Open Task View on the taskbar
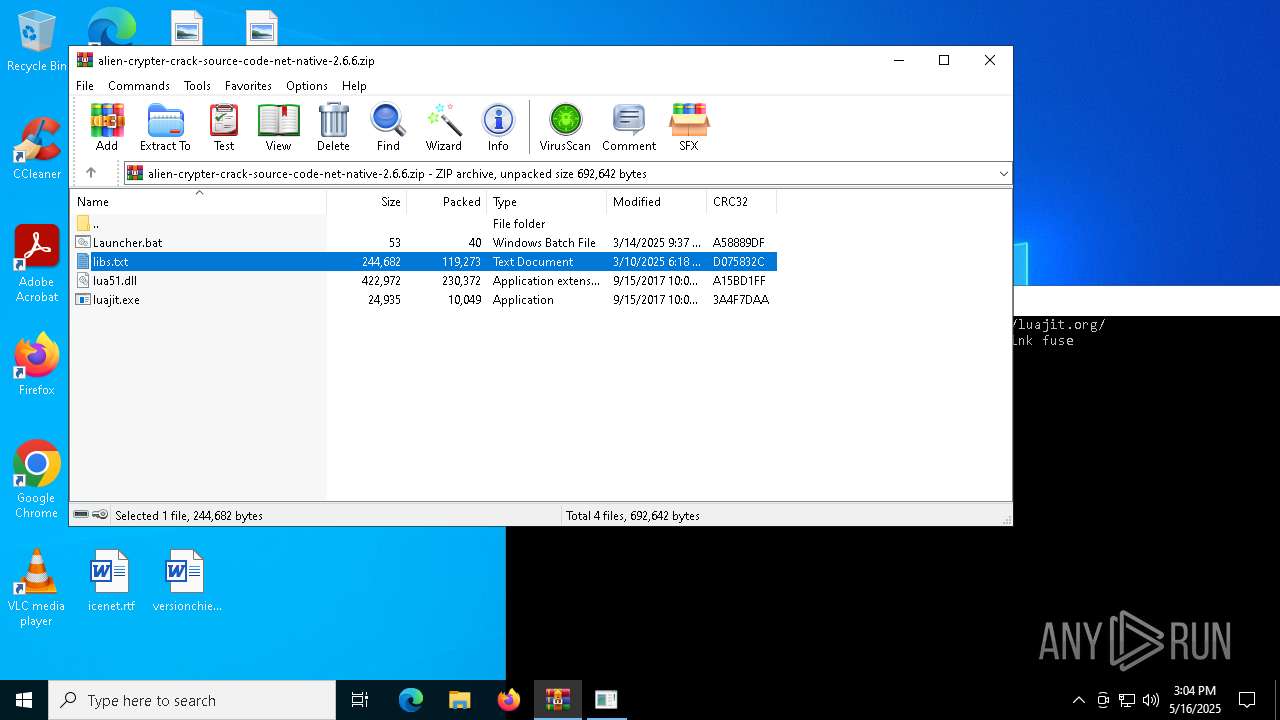Screen dimensions: 1280x720 (360, 700)
